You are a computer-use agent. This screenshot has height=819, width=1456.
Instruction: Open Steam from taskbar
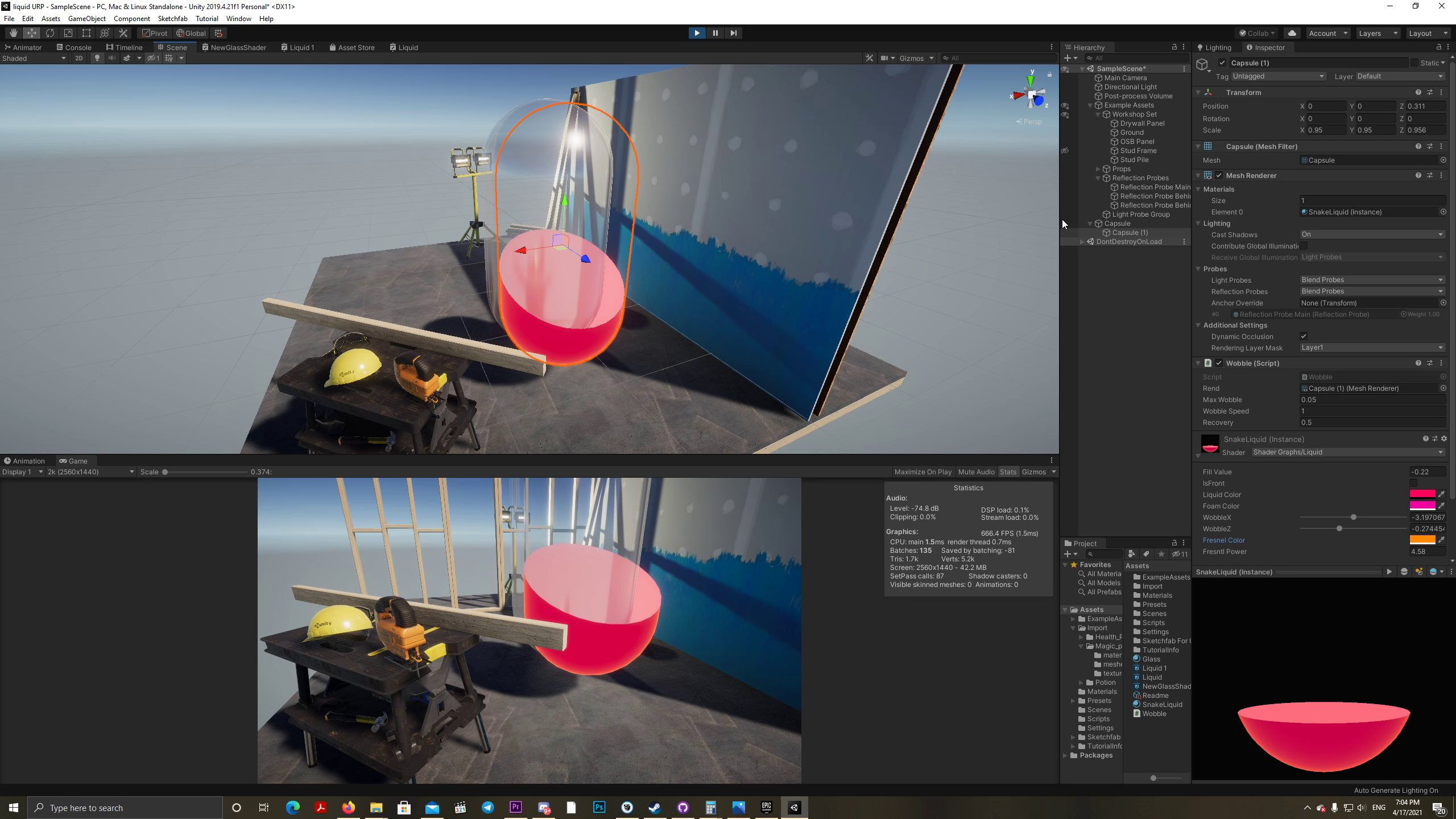[655, 808]
